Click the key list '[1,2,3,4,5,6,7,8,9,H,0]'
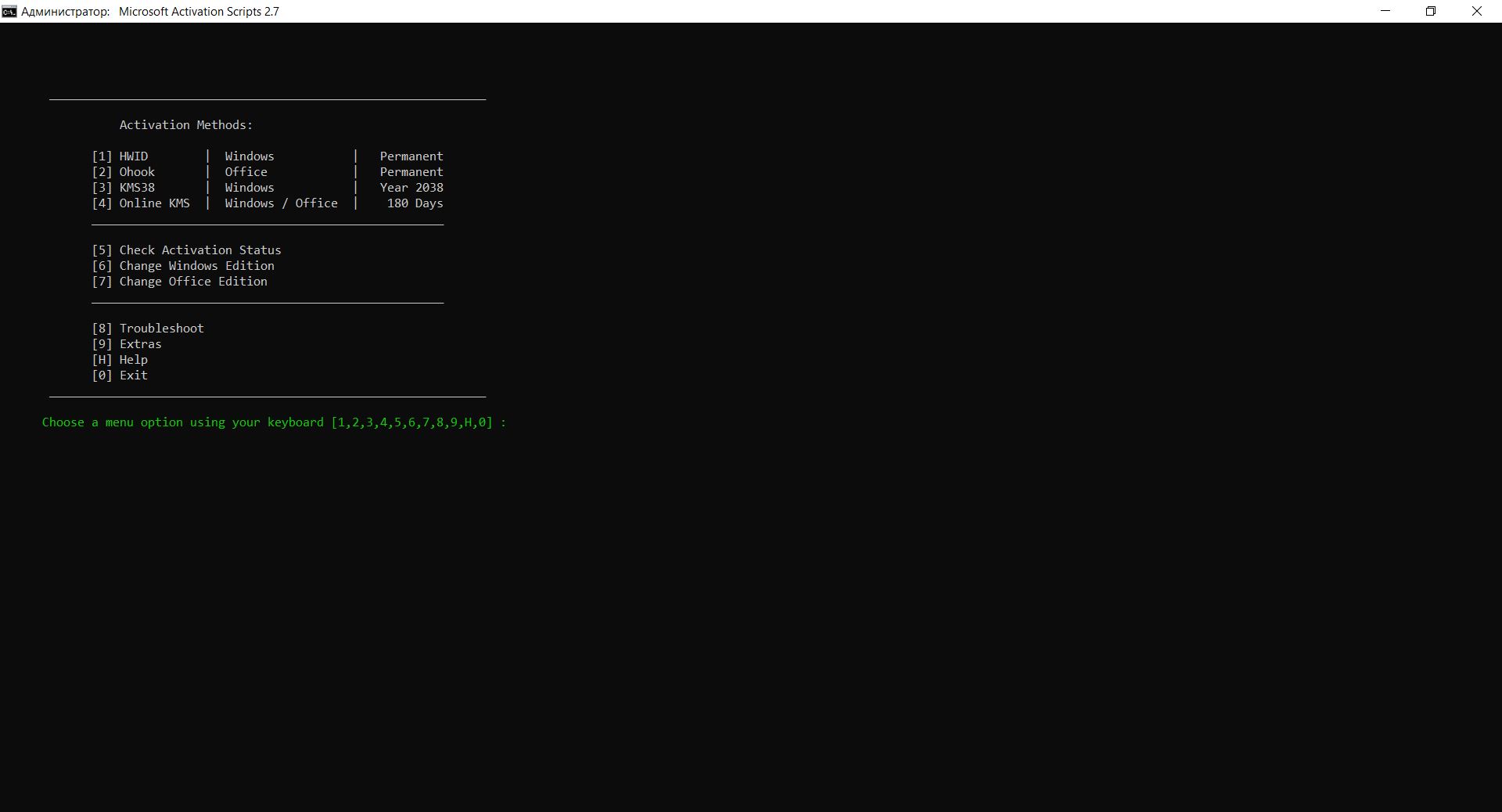 (x=412, y=422)
